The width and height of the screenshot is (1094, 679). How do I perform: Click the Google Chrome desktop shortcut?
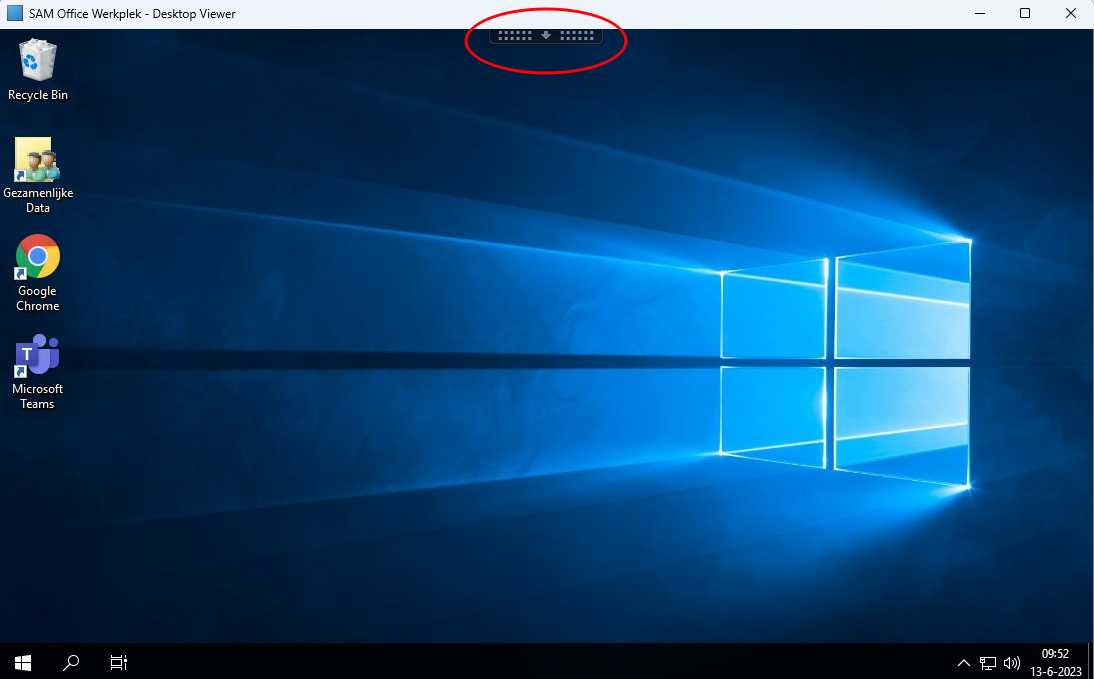point(38,258)
